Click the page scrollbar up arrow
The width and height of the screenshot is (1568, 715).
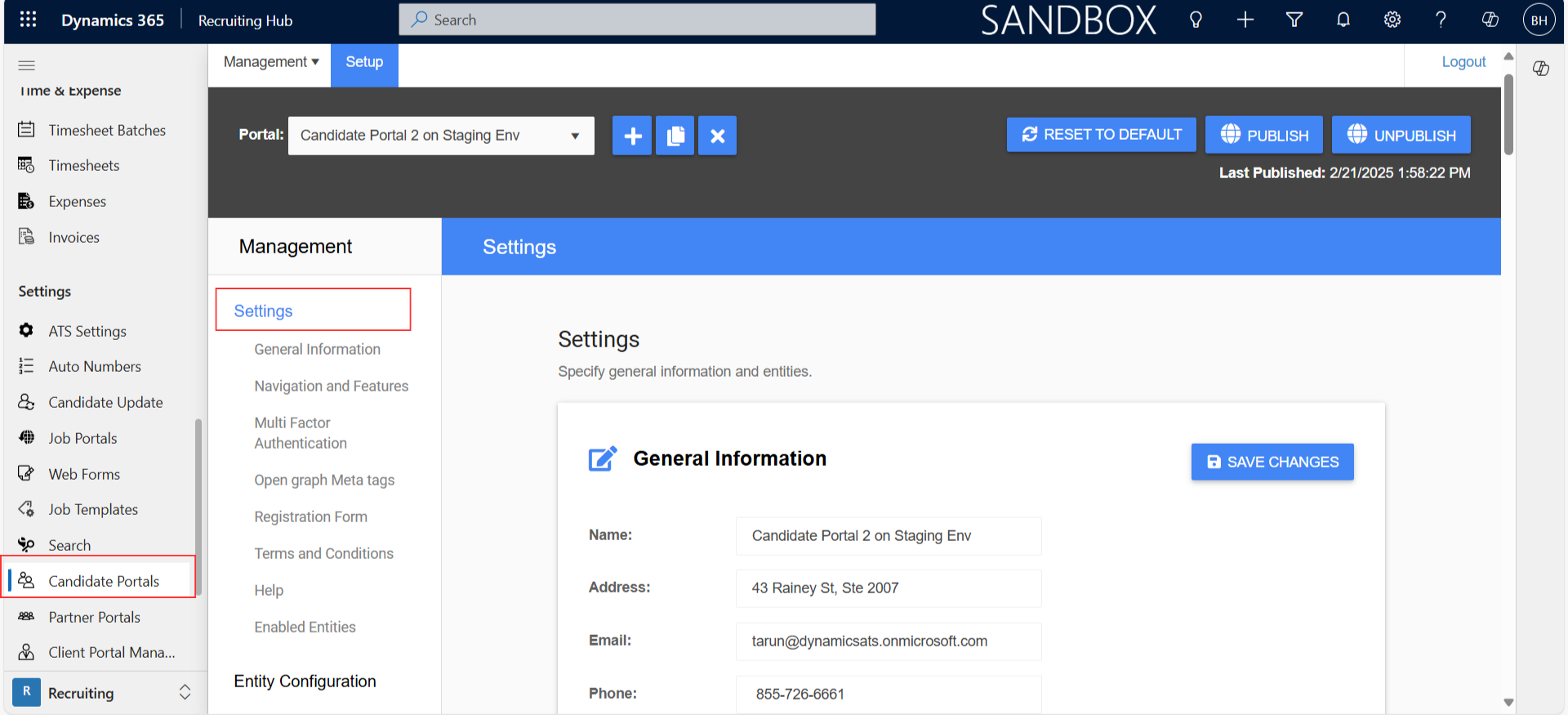pyautogui.click(x=1508, y=56)
